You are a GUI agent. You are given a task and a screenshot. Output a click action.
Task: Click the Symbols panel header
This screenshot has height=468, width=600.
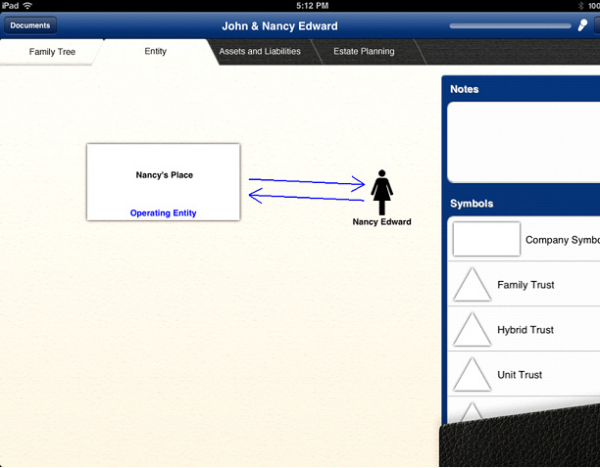[471, 204]
